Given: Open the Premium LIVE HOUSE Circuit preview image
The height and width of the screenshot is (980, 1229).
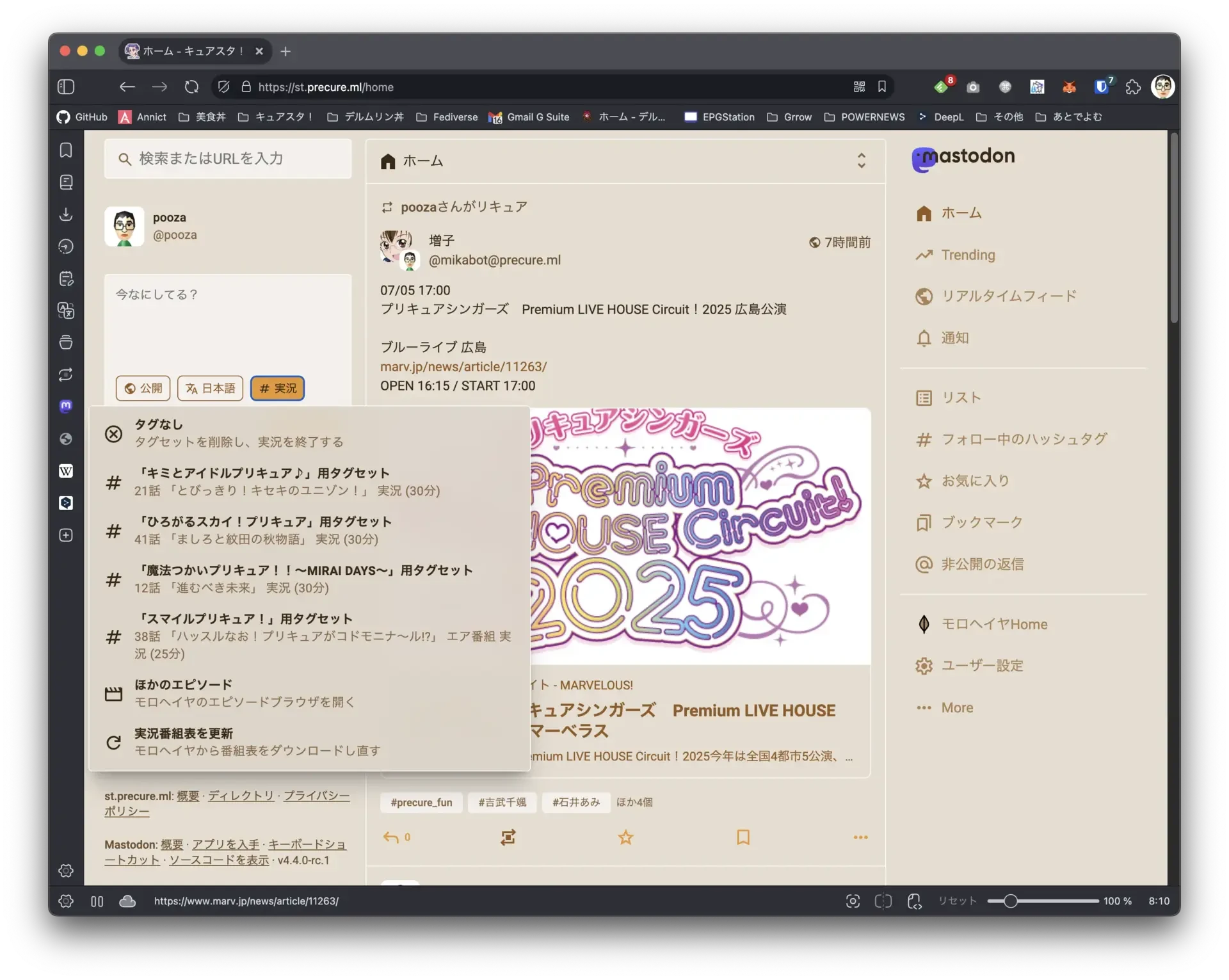Looking at the screenshot, I should (x=700, y=536).
